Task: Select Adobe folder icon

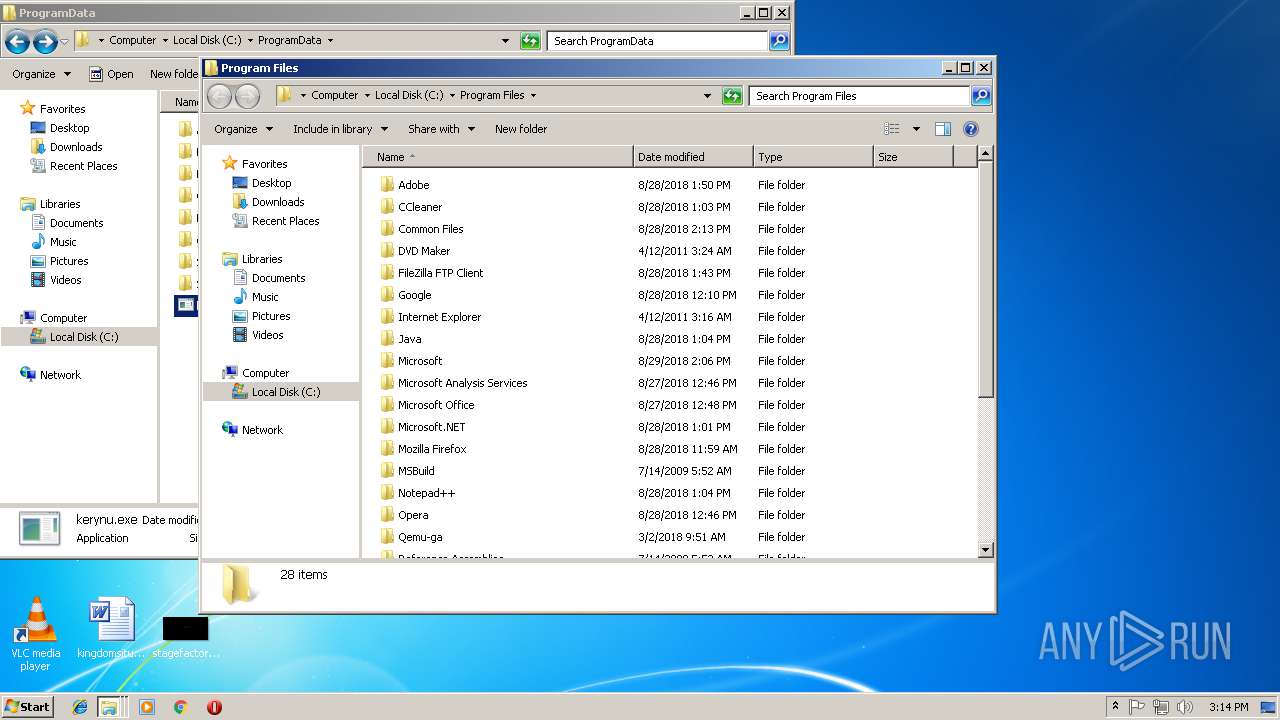Action: (x=387, y=185)
